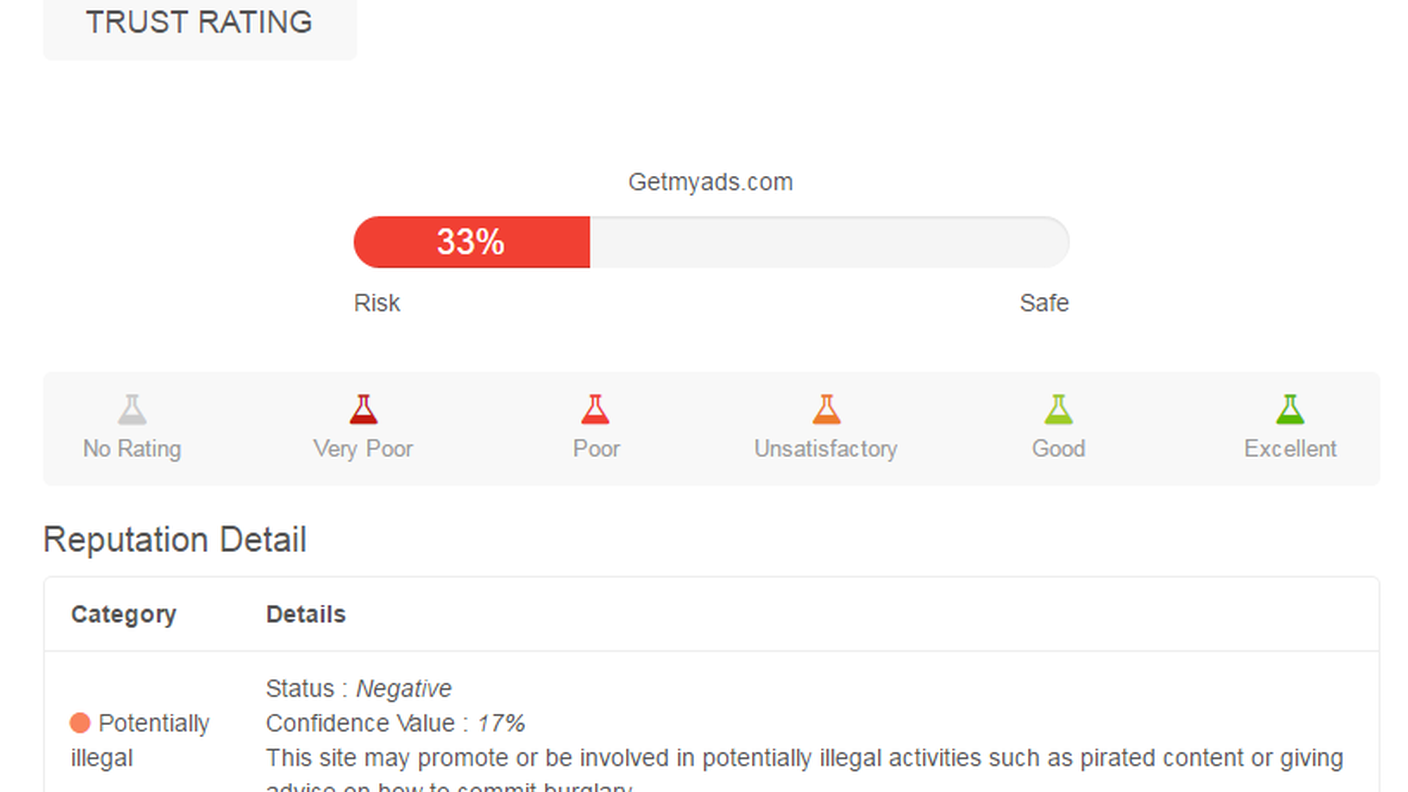Click the Safe label under the bar

click(1044, 303)
